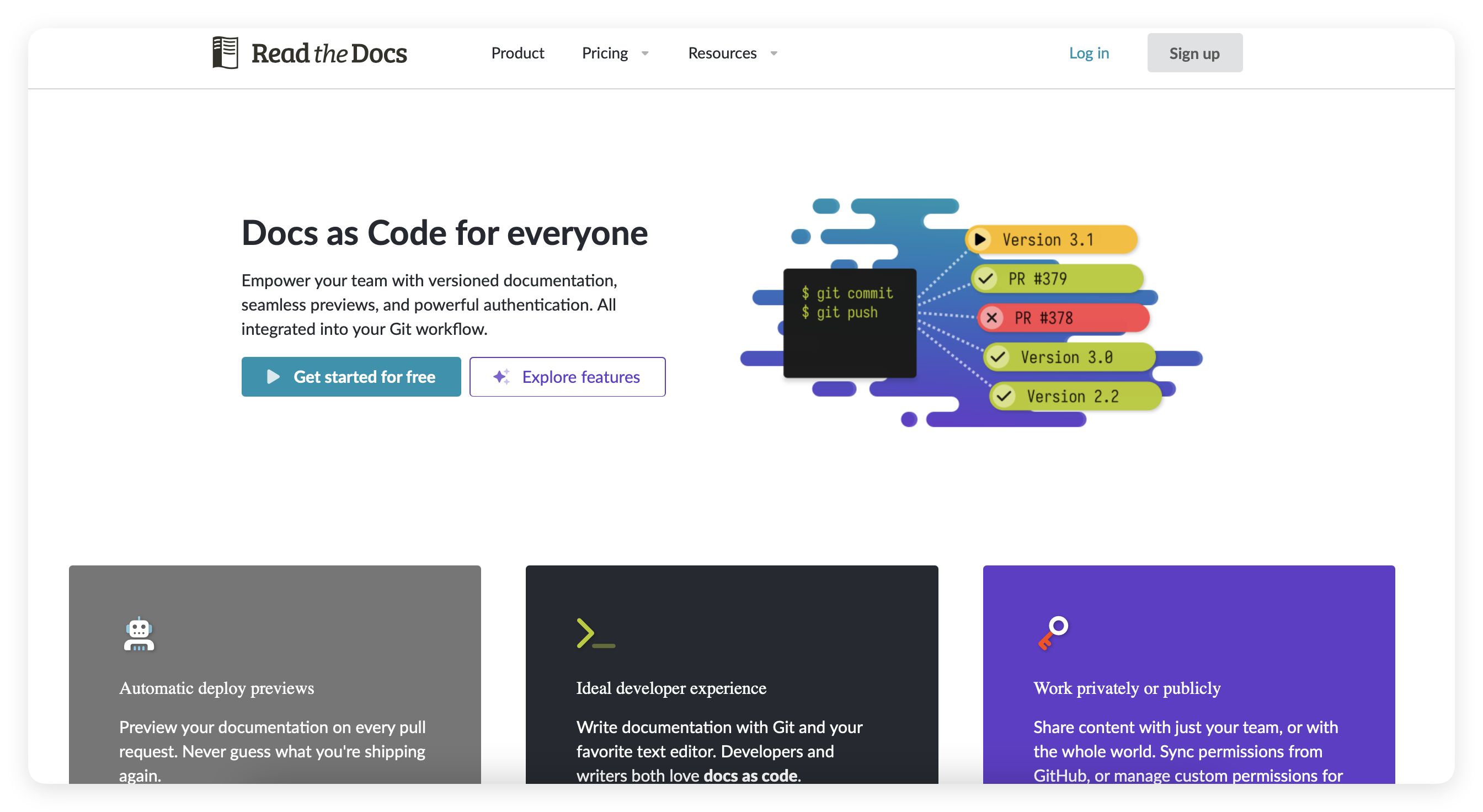Image resolution: width=1483 pixels, height=812 pixels.
Task: Click the git commit terminal illustration
Action: 849,323
